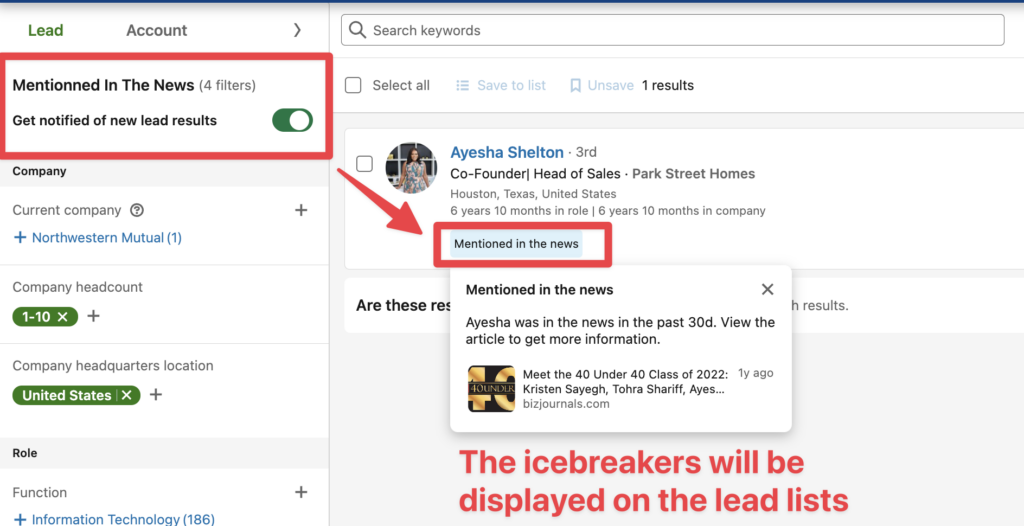
Task: Collapse the filter panel with the chevron
Action: tap(297, 30)
